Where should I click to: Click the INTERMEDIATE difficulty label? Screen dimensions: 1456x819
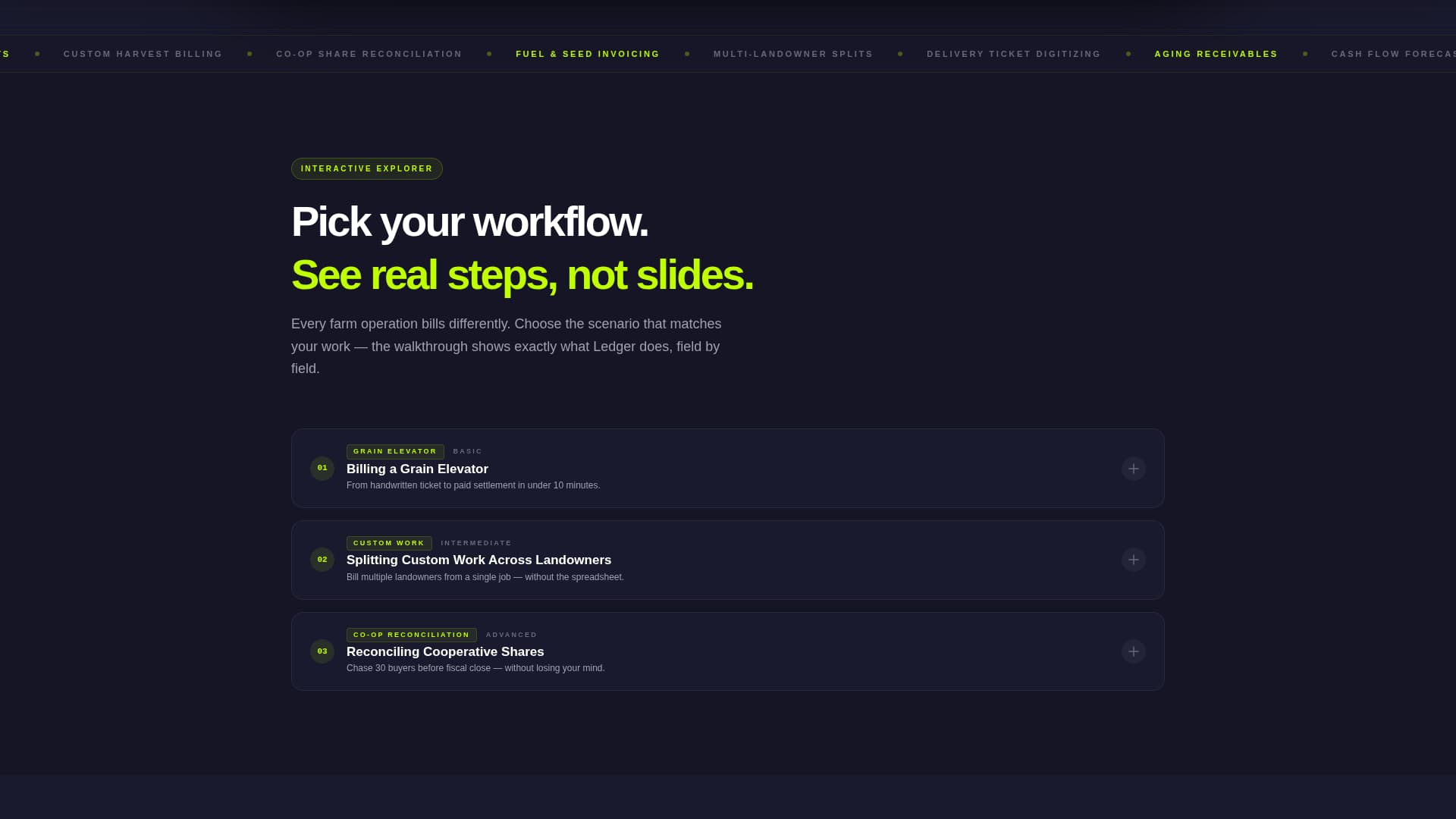(x=476, y=543)
